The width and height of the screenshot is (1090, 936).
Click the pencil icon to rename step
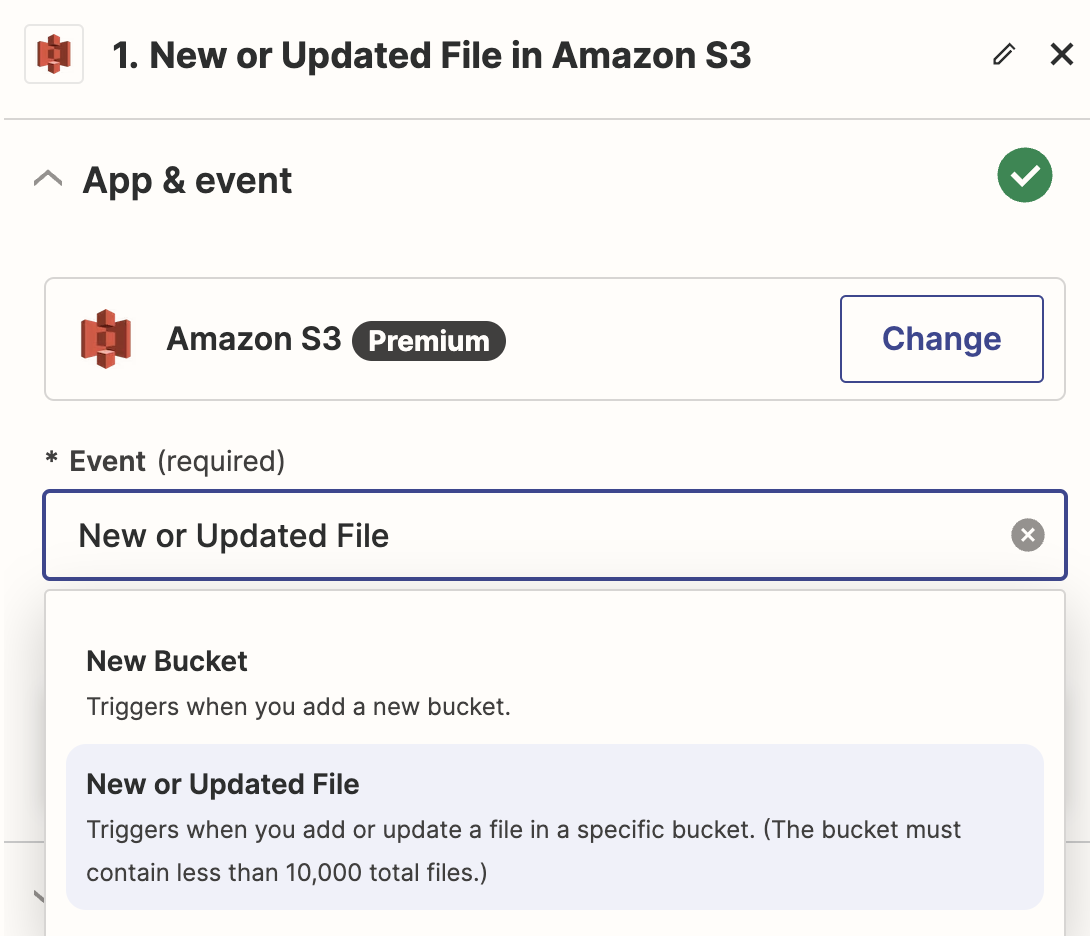tap(1004, 54)
